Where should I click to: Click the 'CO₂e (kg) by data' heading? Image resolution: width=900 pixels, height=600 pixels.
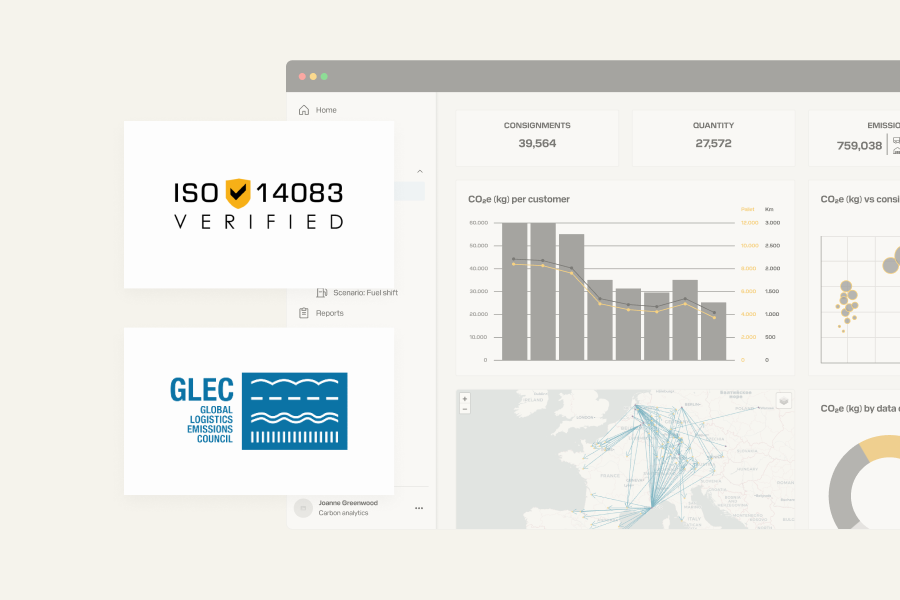[860, 408]
